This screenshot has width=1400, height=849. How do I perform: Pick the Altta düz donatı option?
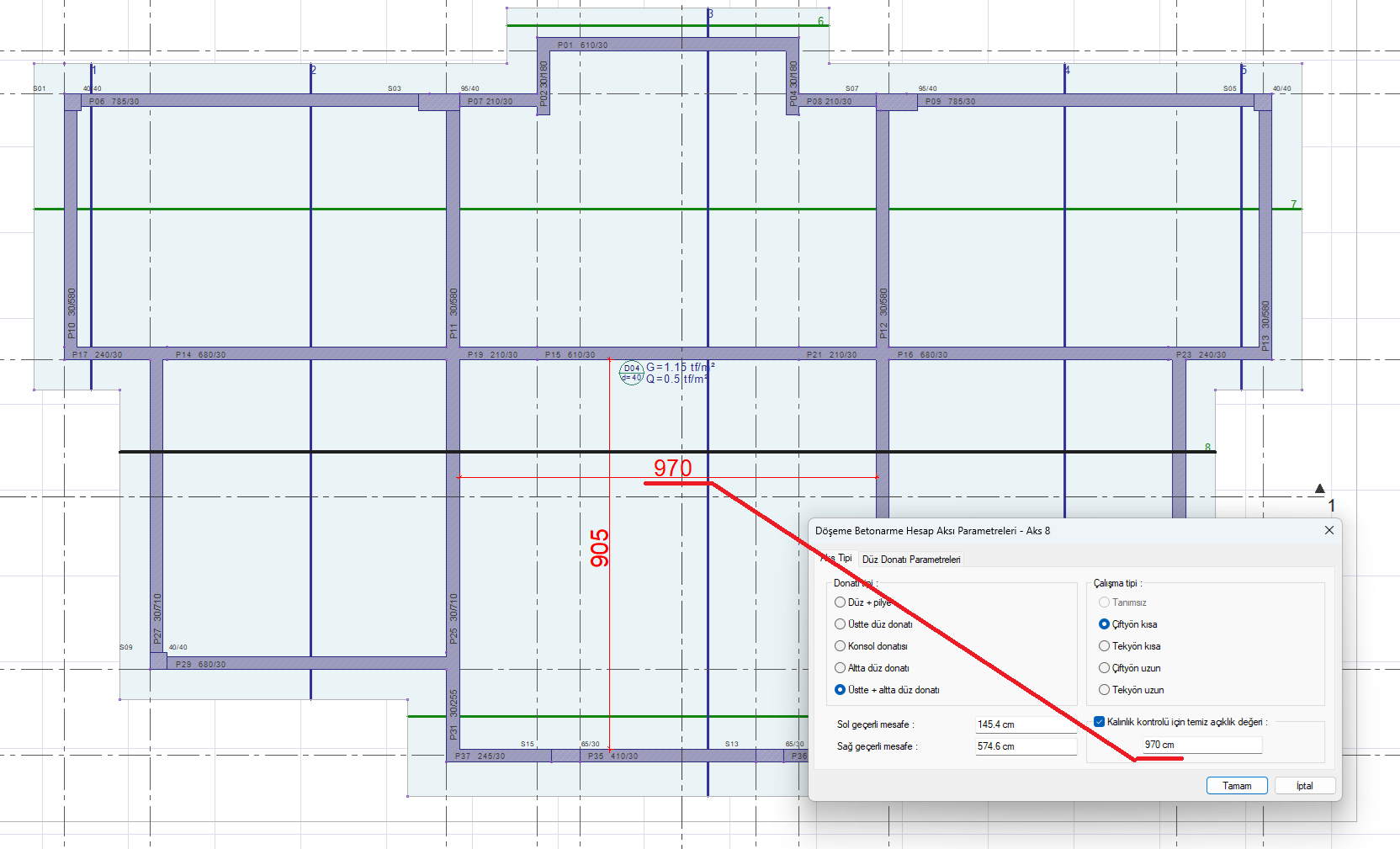841,668
